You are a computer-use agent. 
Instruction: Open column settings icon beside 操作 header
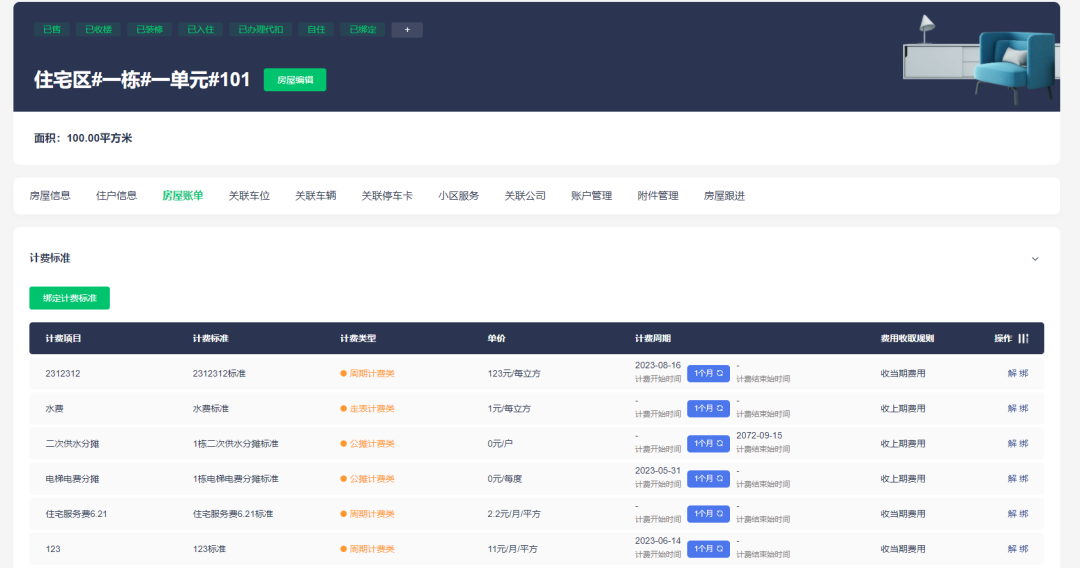coord(1023,339)
